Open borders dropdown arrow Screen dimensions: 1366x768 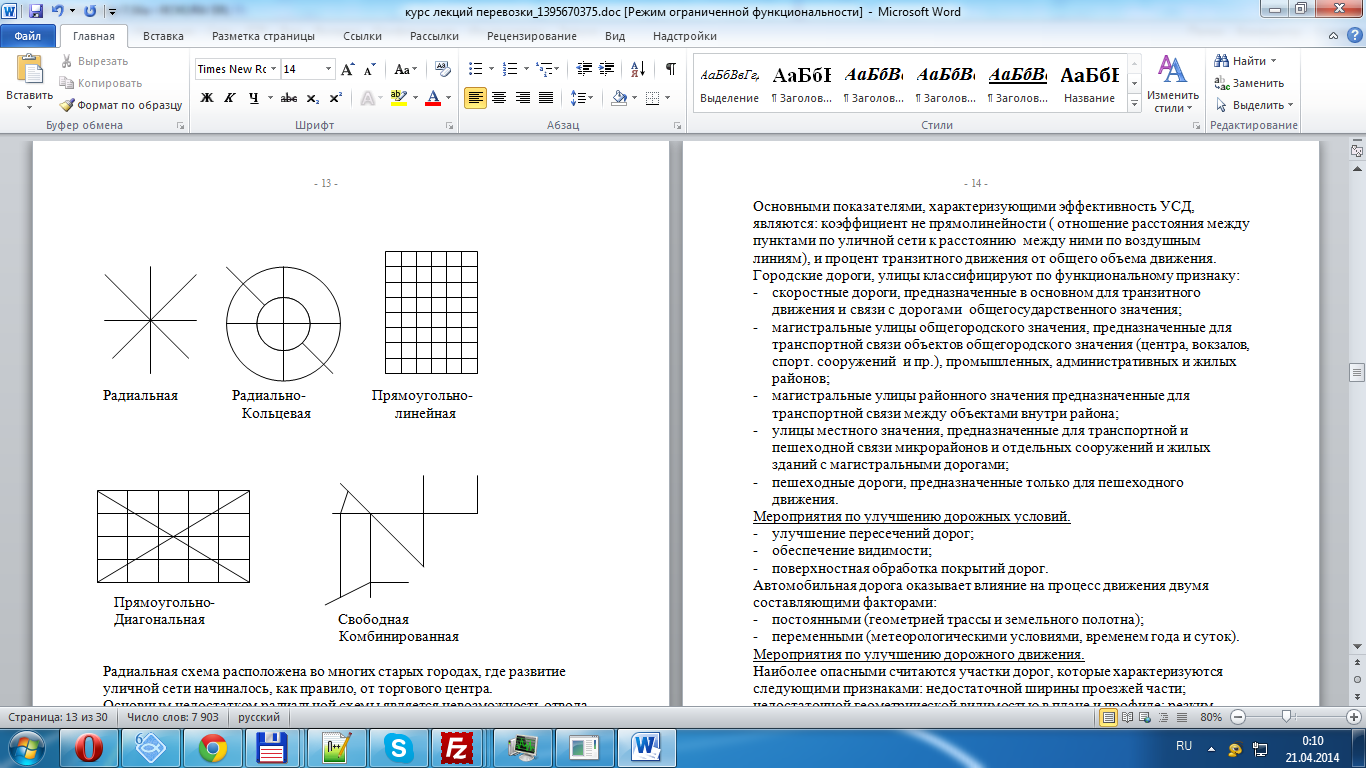pos(668,98)
